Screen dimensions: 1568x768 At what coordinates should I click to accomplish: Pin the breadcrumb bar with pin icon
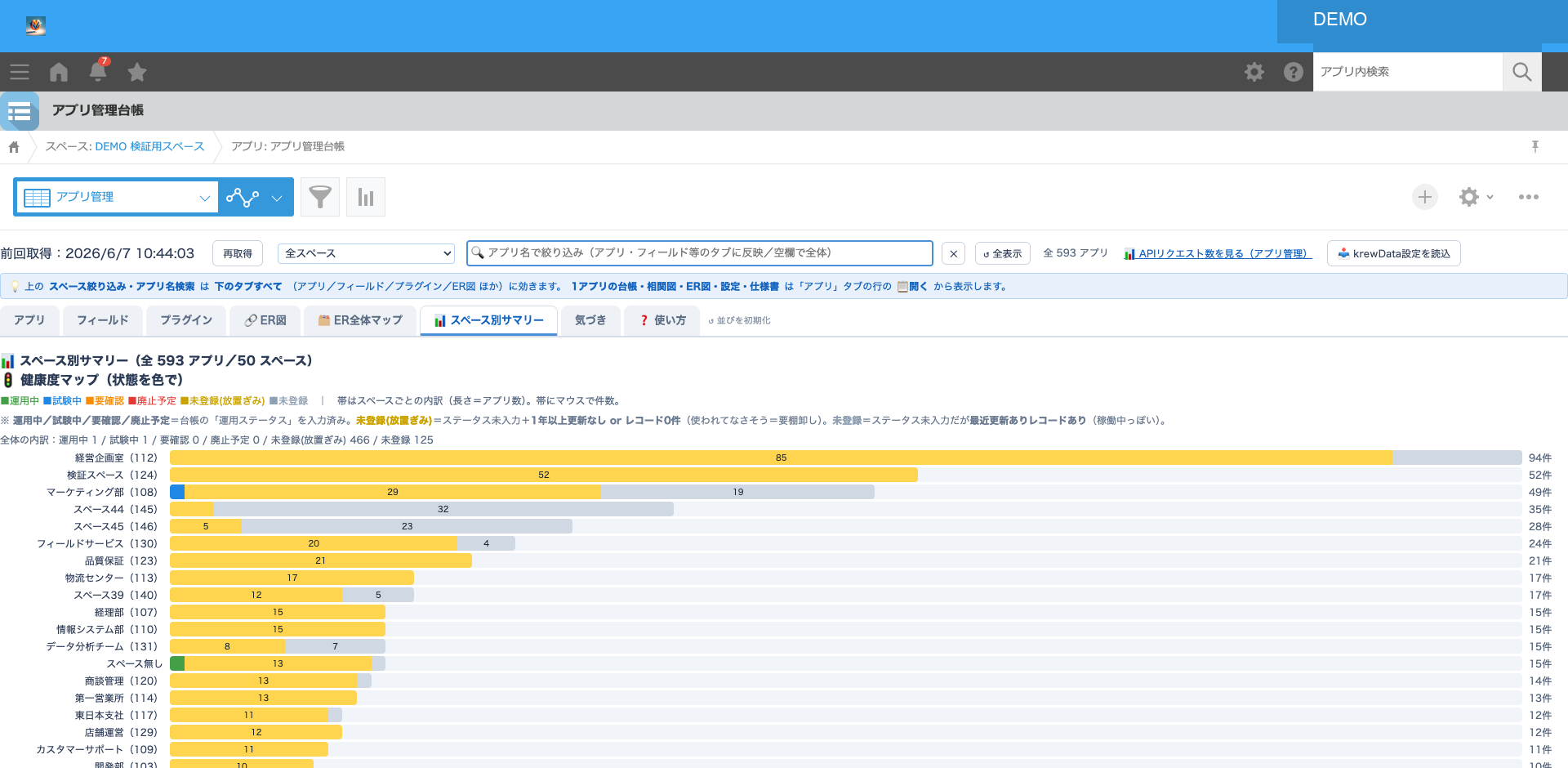[x=1535, y=146]
